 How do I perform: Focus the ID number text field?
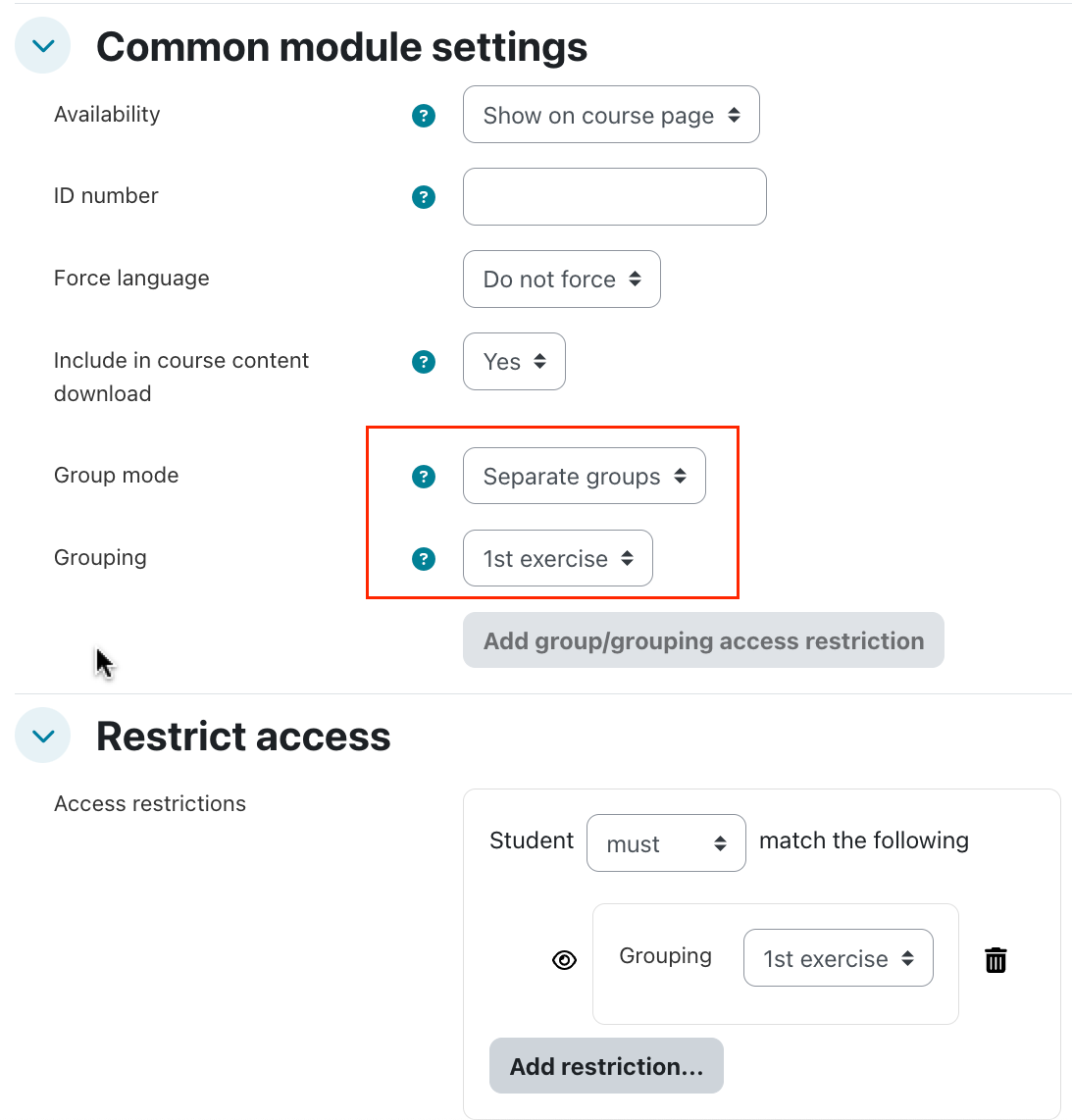click(x=614, y=197)
